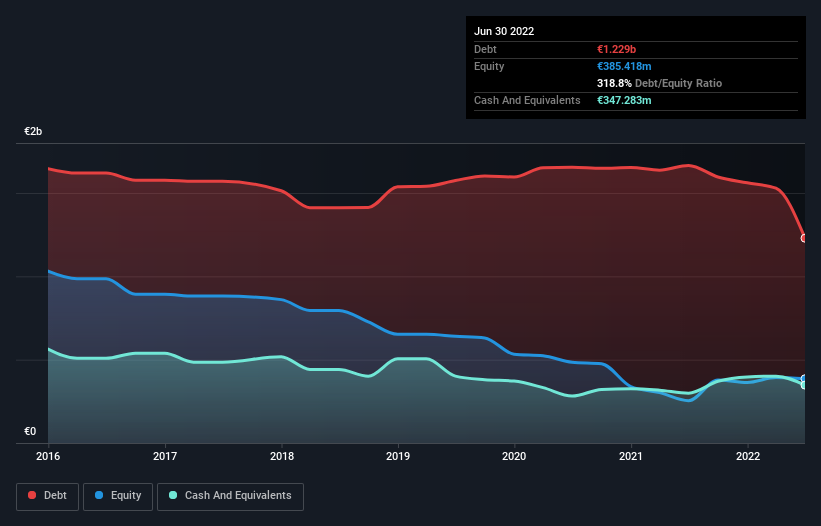The height and width of the screenshot is (526, 821).
Task: Click Cash And Equivalents tooltip label
Action: (x=527, y=100)
